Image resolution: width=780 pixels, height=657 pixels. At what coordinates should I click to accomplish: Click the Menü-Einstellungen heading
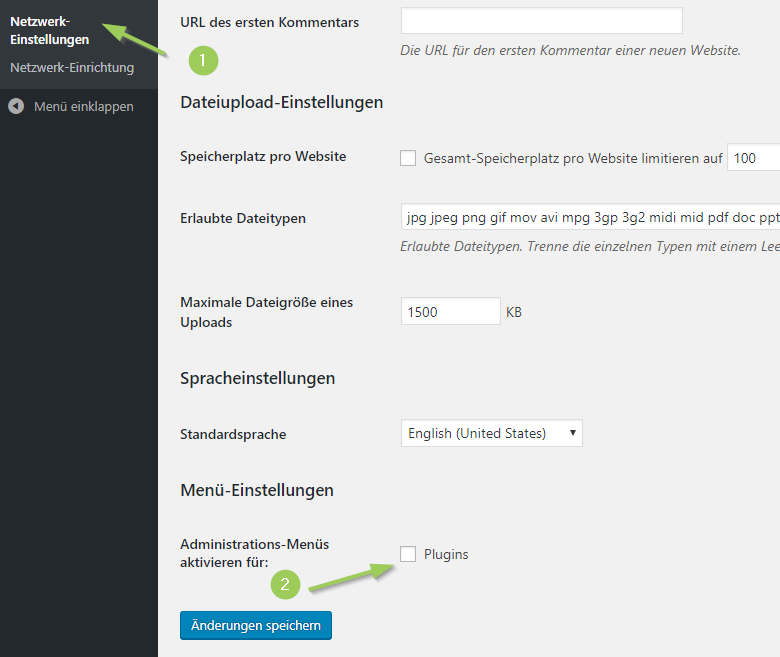click(x=257, y=490)
